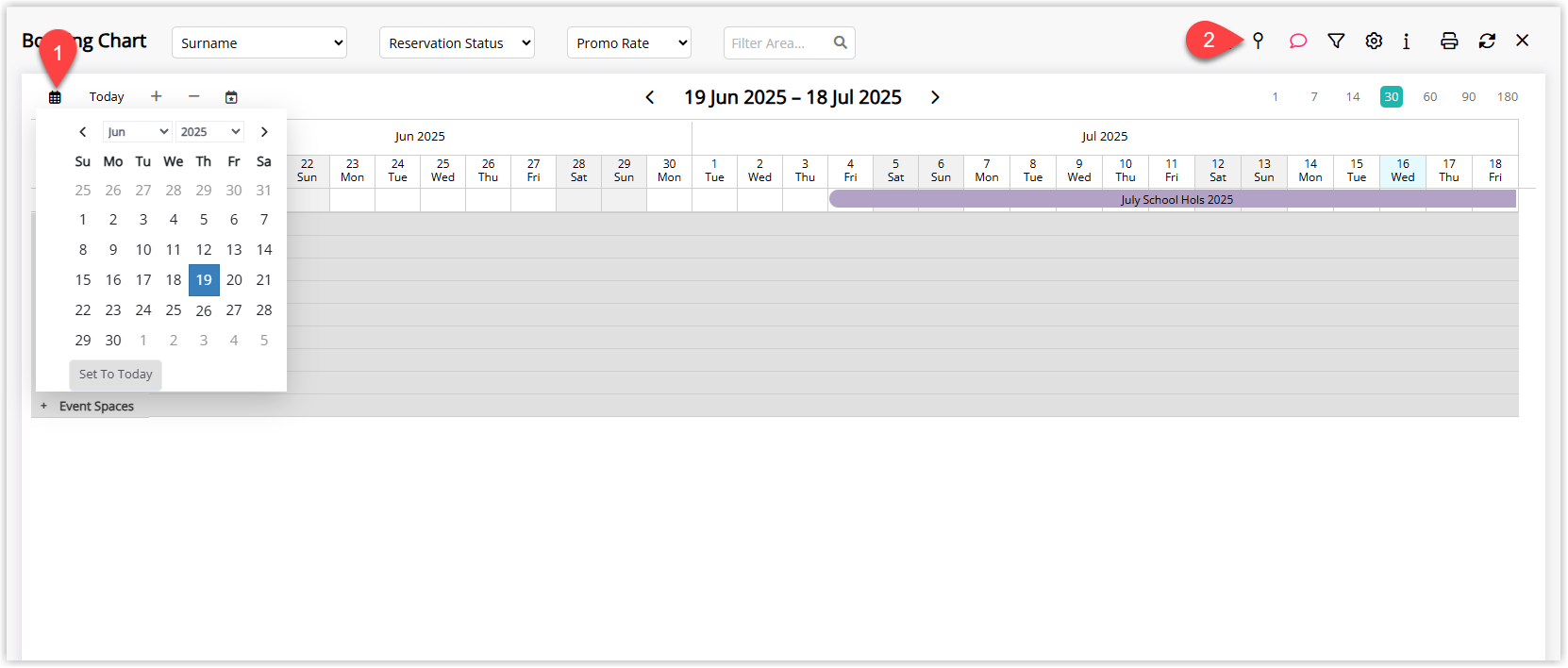Refresh the booking chart
The width and height of the screenshot is (1568, 668).
[x=1487, y=41]
